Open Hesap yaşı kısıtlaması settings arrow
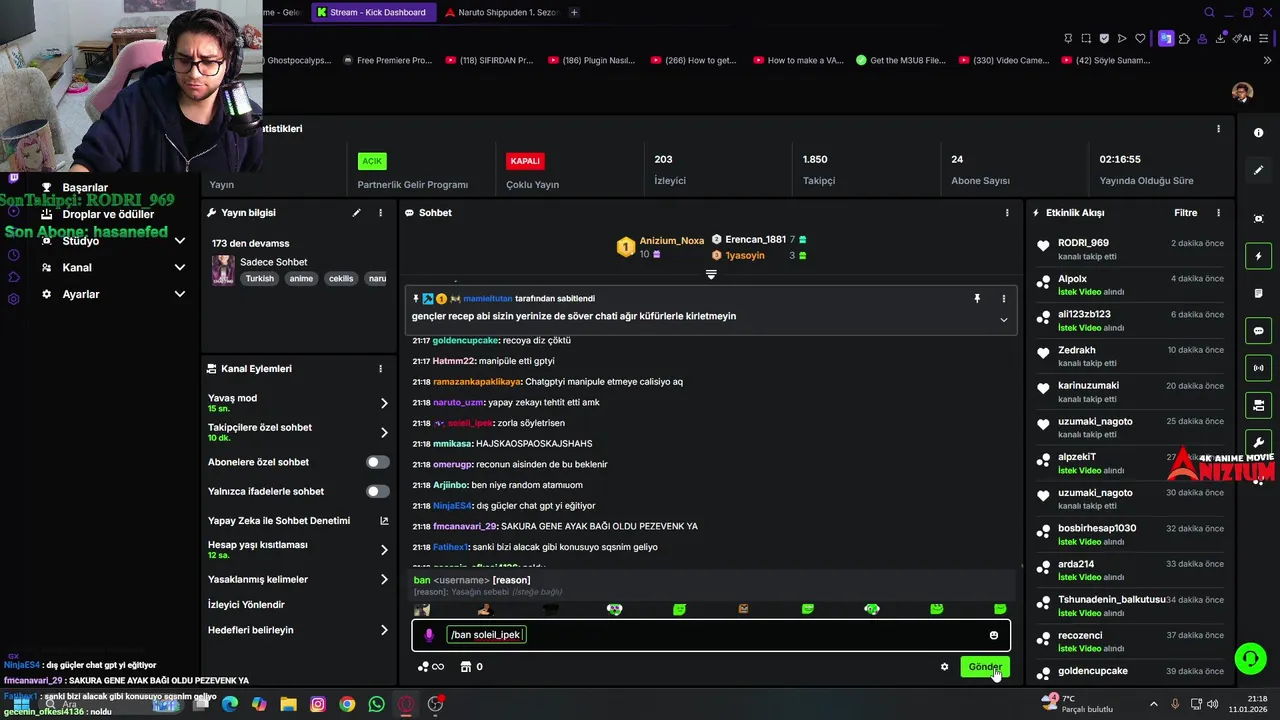1280x720 pixels. pos(384,550)
